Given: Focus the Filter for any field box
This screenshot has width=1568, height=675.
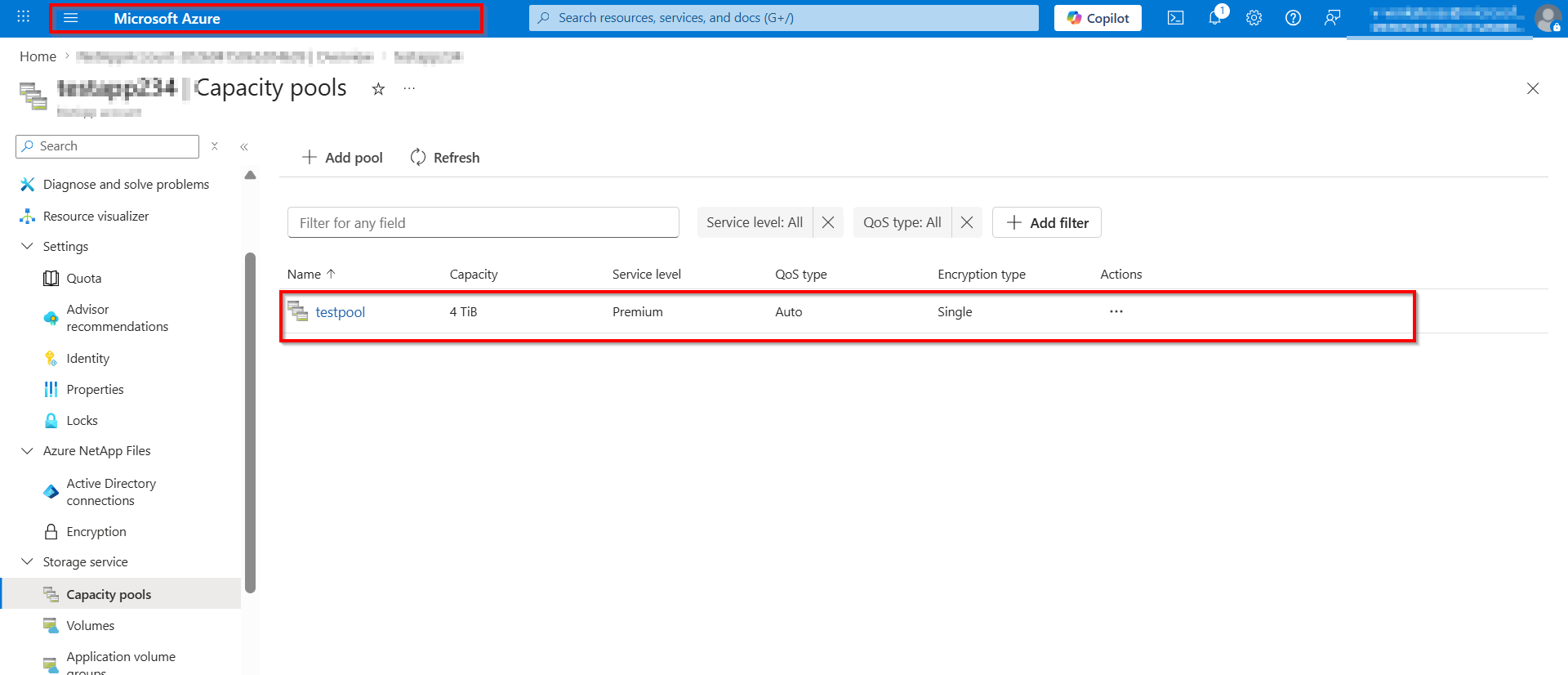Looking at the screenshot, I should (483, 222).
